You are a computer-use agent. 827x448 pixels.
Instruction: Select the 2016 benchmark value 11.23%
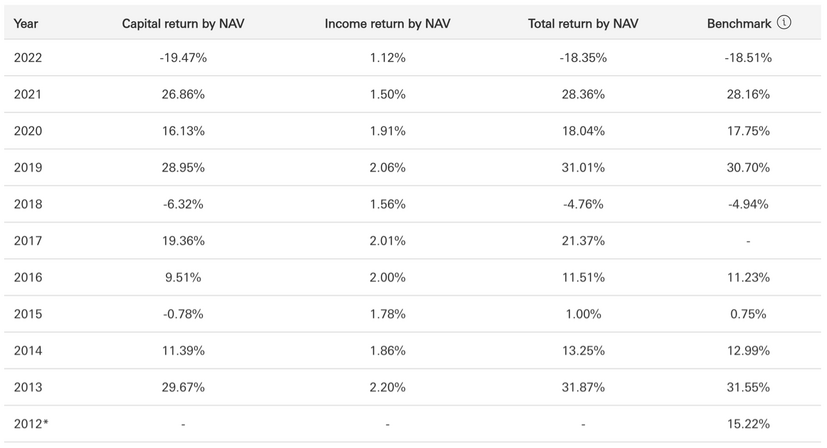pos(748,277)
